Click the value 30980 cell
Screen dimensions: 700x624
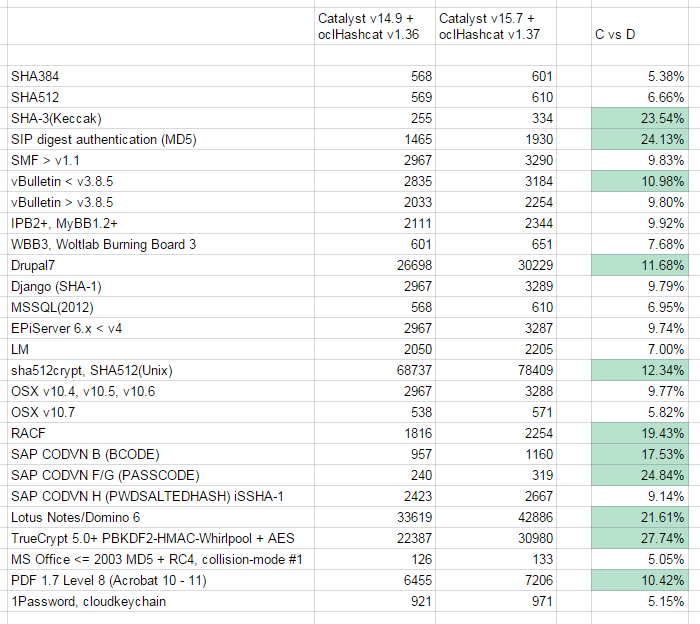[496, 538]
